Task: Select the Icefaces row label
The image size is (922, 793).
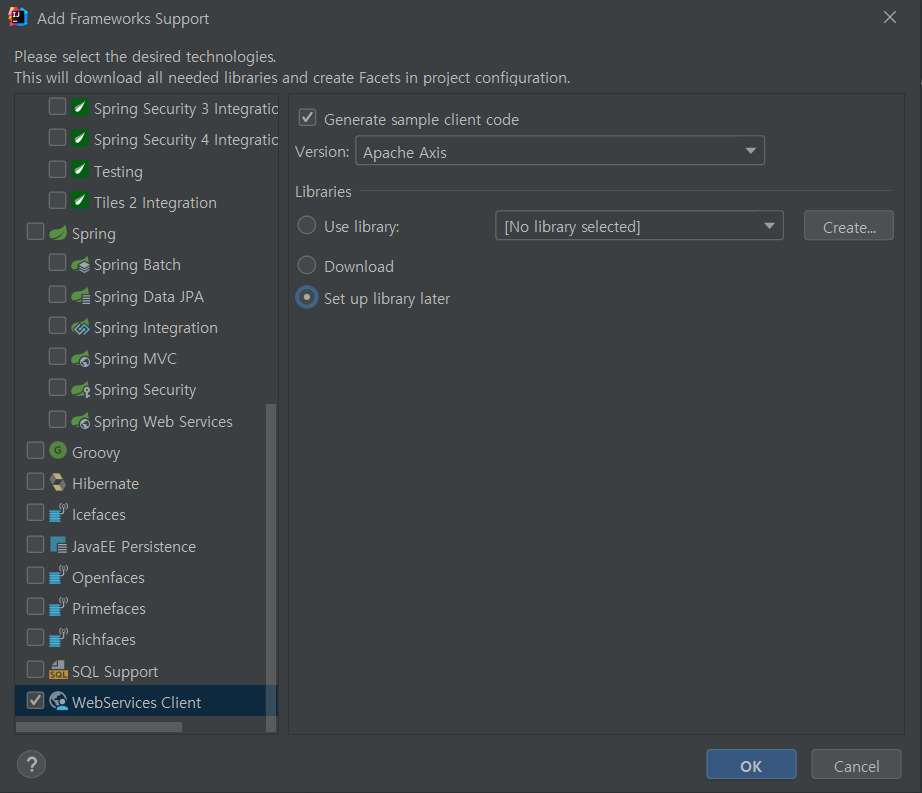Action: (x=99, y=514)
